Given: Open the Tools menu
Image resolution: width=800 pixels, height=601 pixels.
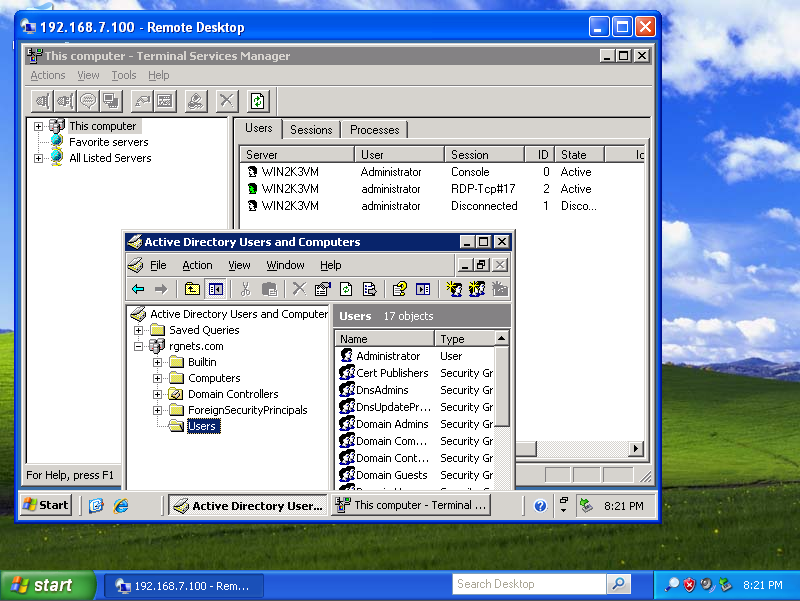Looking at the screenshot, I should click(124, 76).
